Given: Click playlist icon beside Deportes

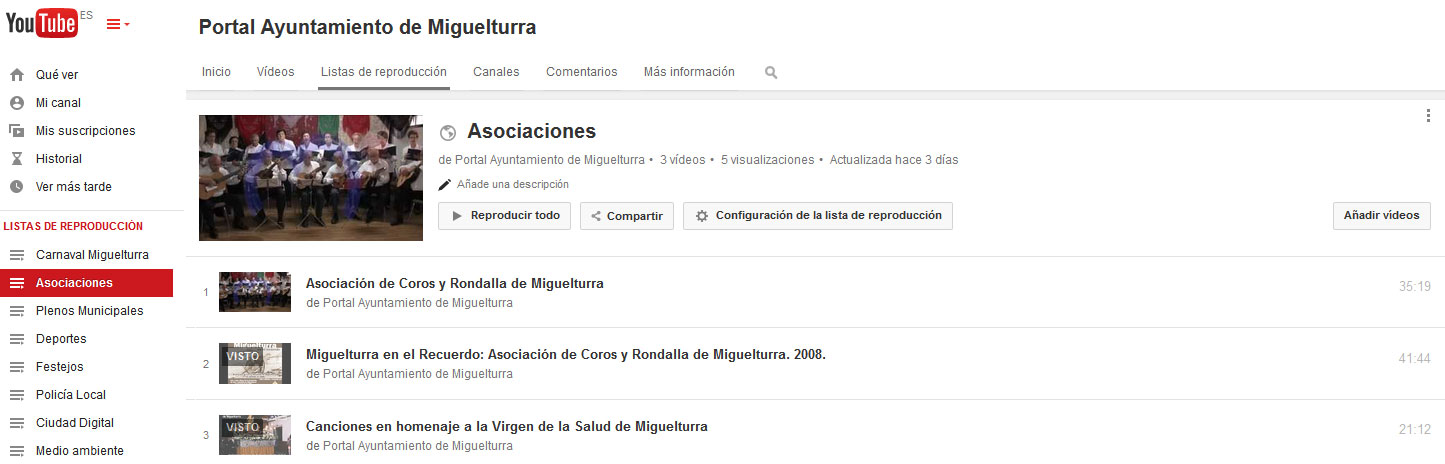Looking at the screenshot, I should 16,339.
